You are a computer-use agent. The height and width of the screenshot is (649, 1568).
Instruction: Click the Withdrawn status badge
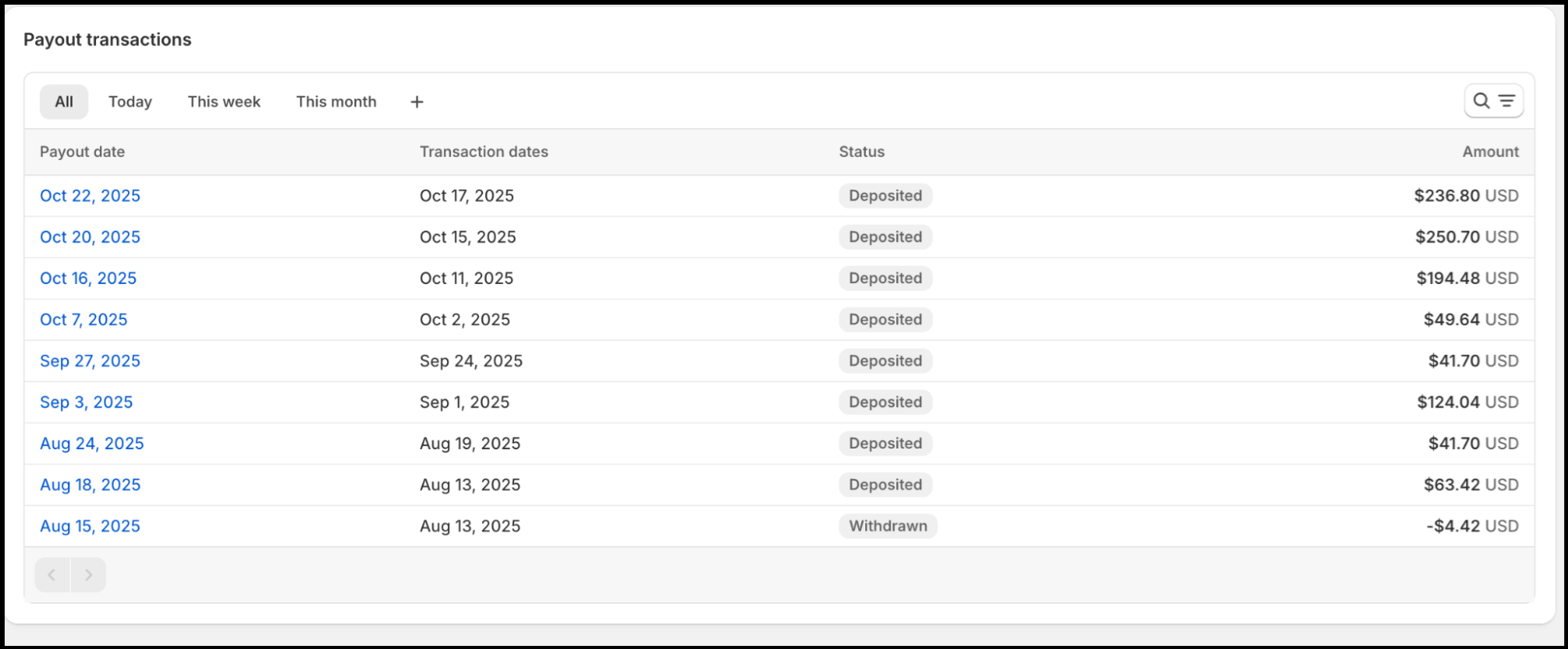coord(888,527)
